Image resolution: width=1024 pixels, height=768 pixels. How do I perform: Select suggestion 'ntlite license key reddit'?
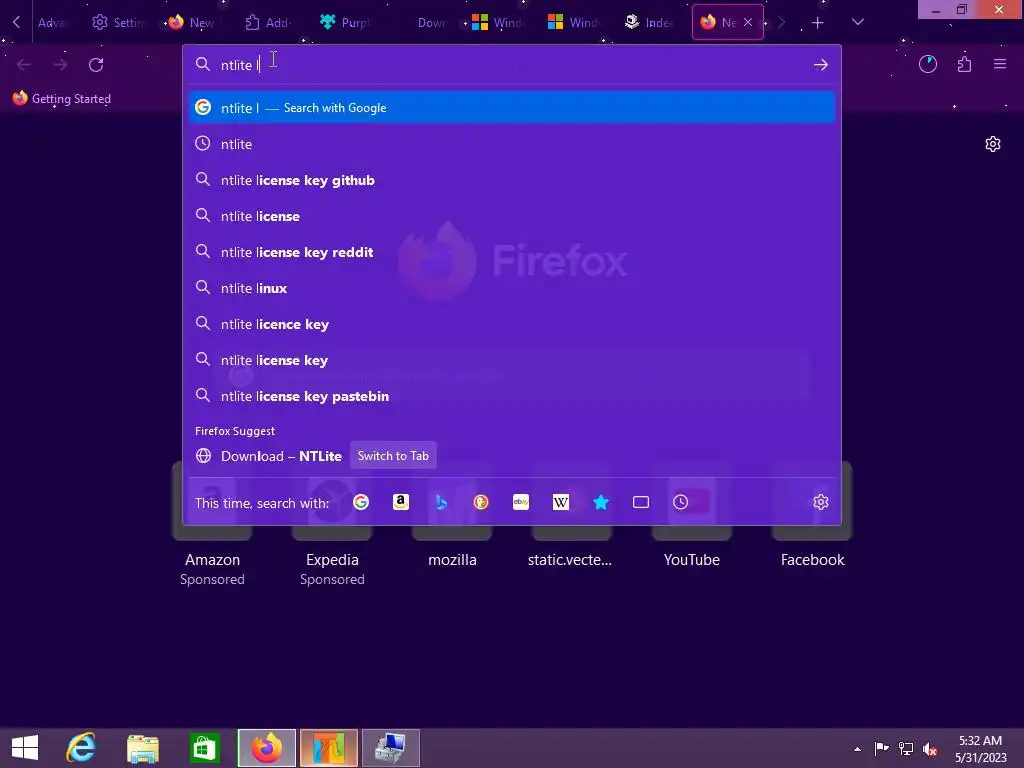[x=512, y=252]
